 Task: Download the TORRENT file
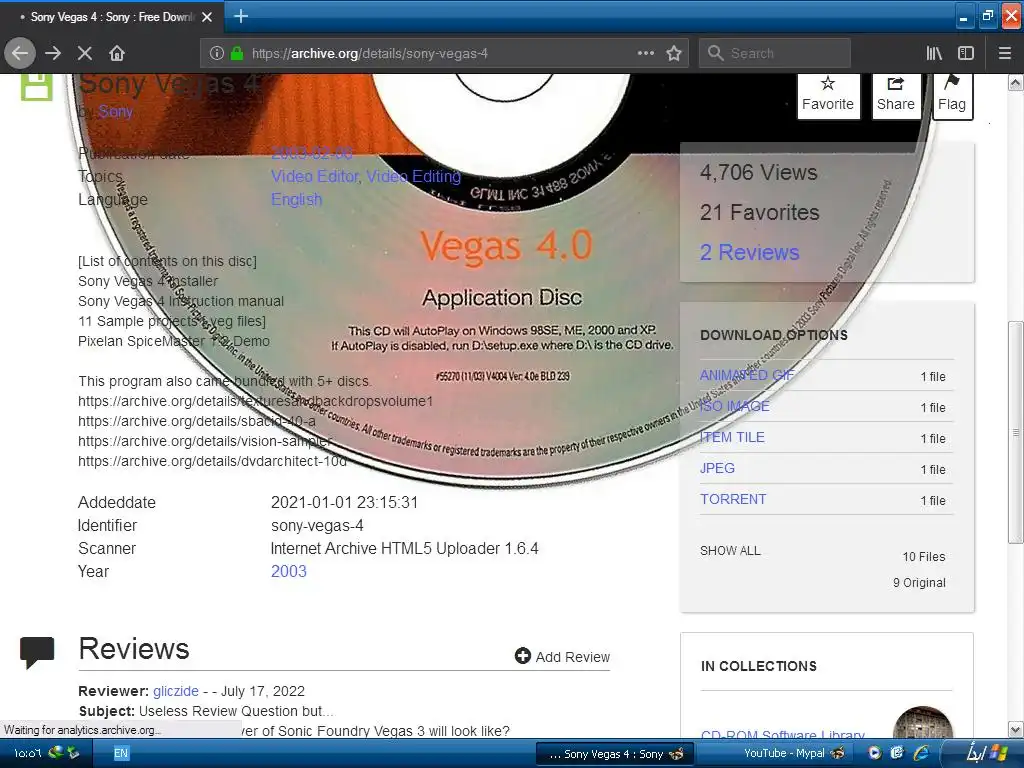coord(733,499)
